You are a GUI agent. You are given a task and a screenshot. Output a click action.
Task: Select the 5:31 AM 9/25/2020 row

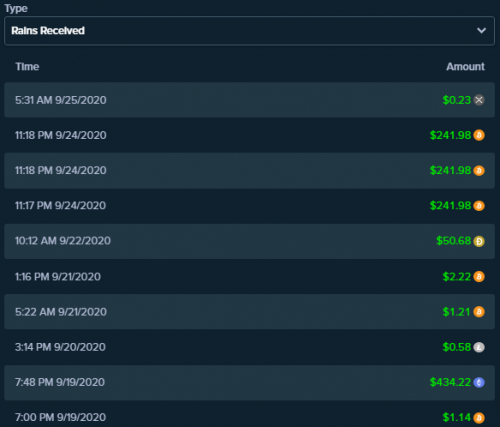[249, 100]
